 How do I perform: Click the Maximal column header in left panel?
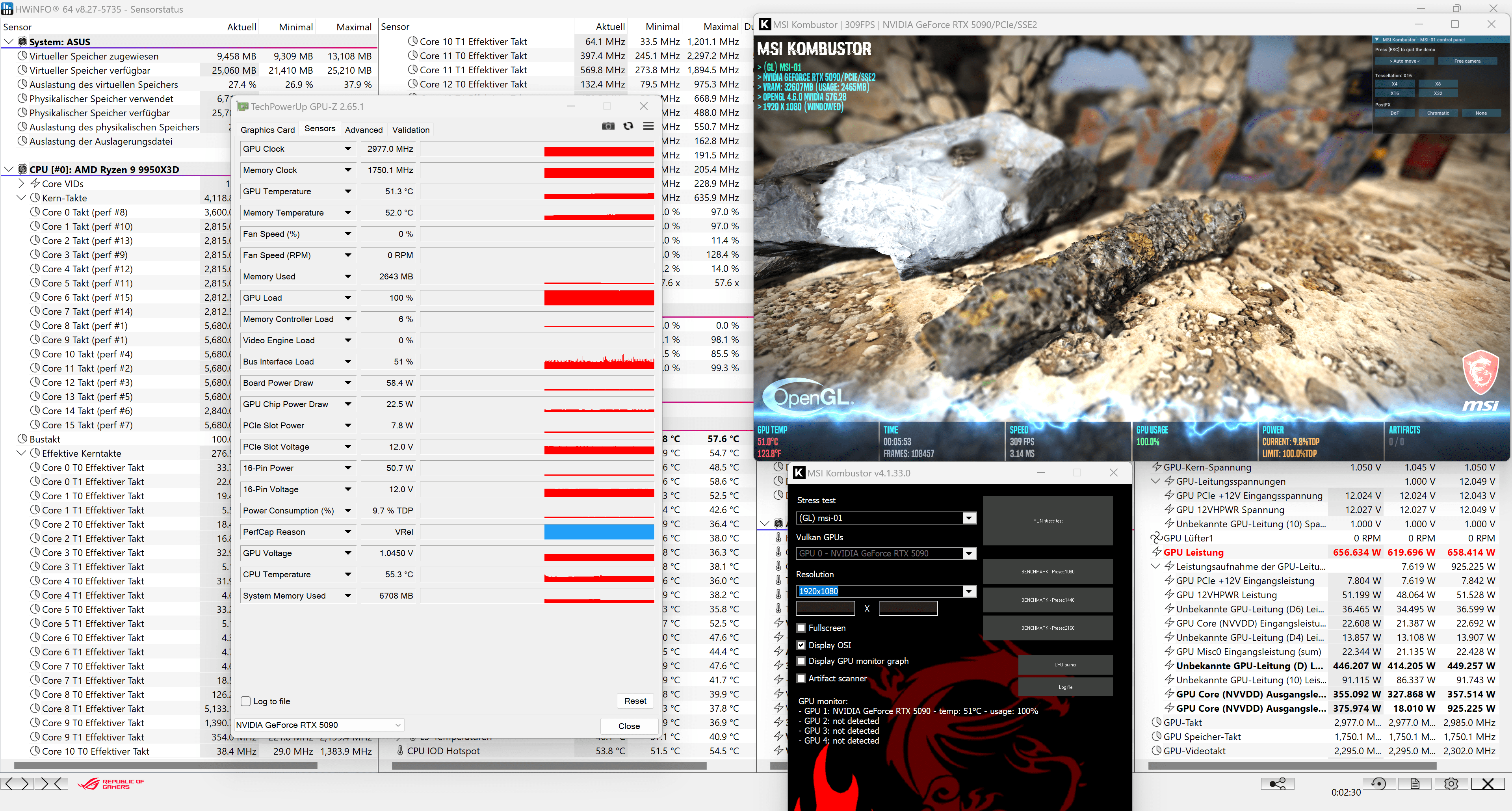[354, 27]
